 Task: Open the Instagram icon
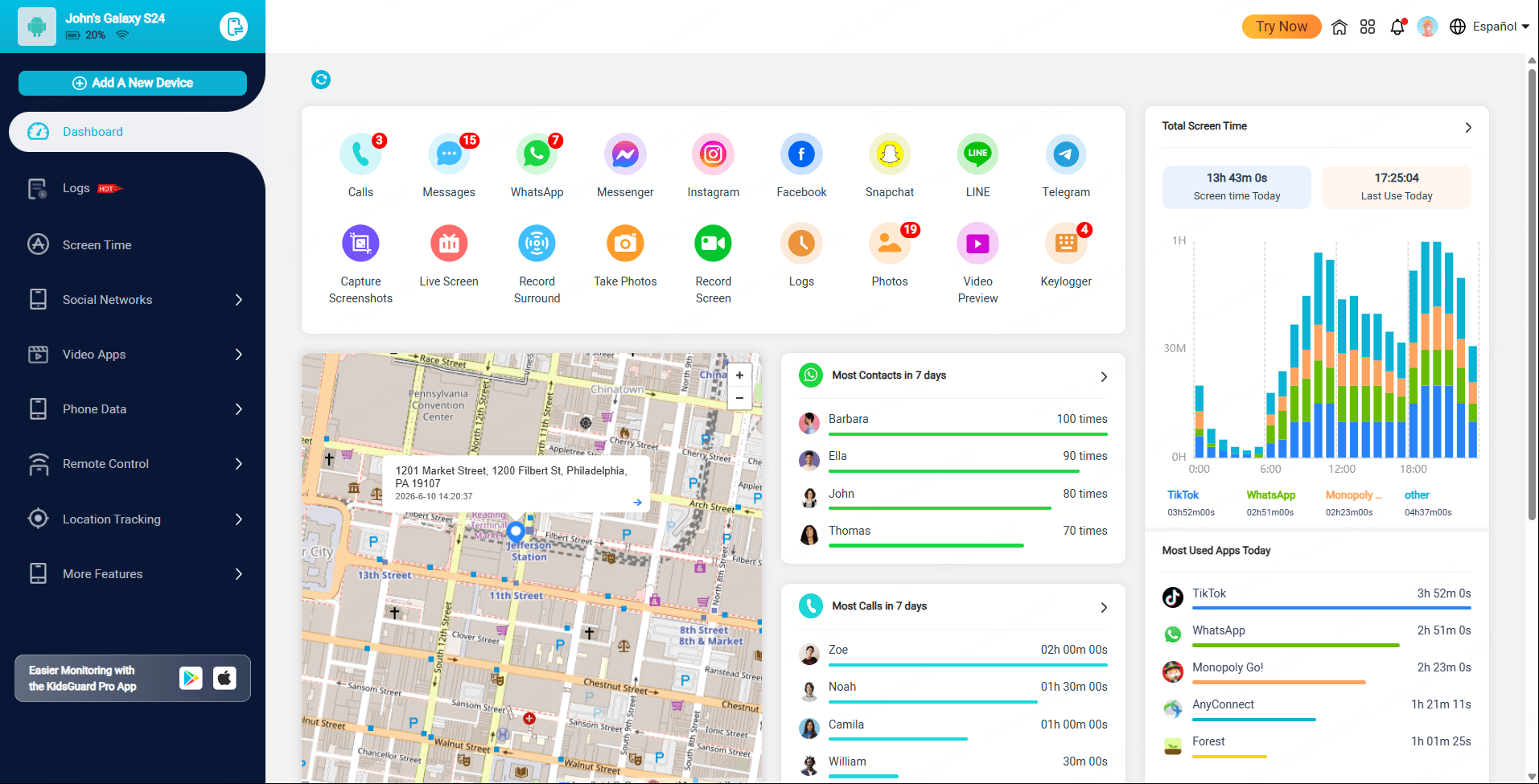(714, 154)
